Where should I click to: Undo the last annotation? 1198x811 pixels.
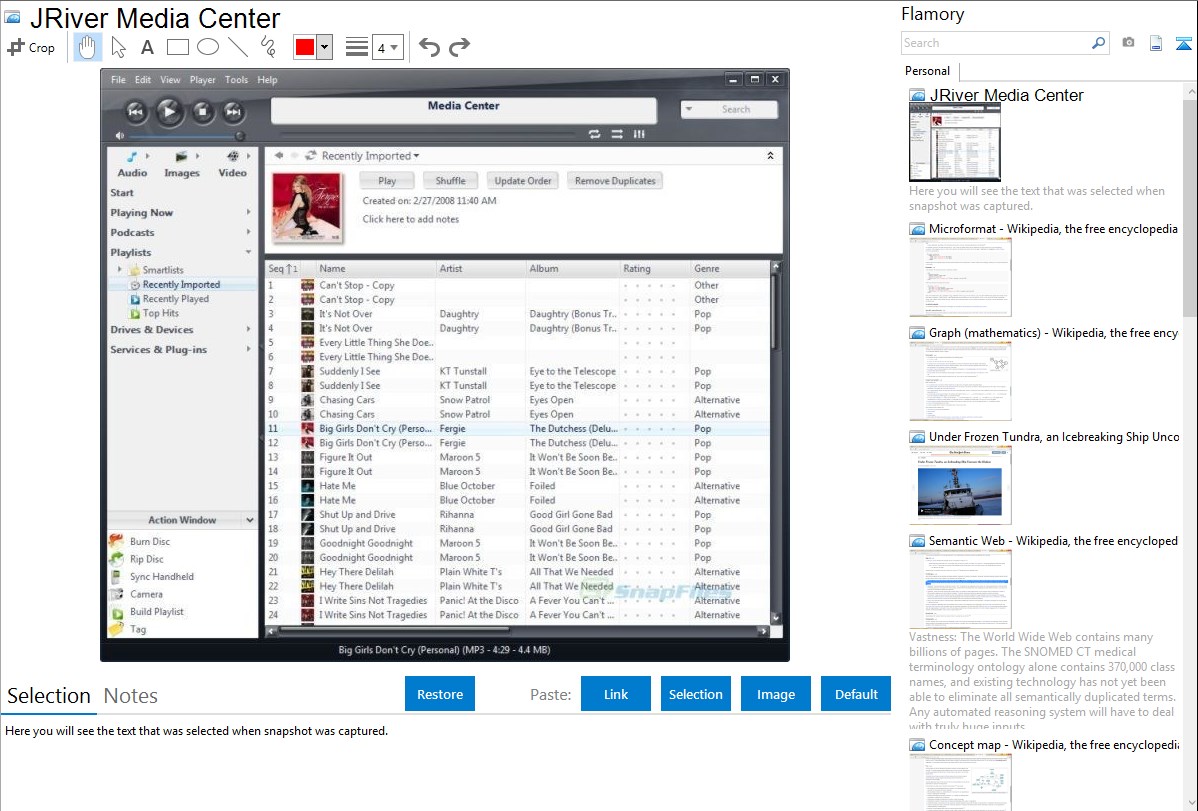(429, 47)
